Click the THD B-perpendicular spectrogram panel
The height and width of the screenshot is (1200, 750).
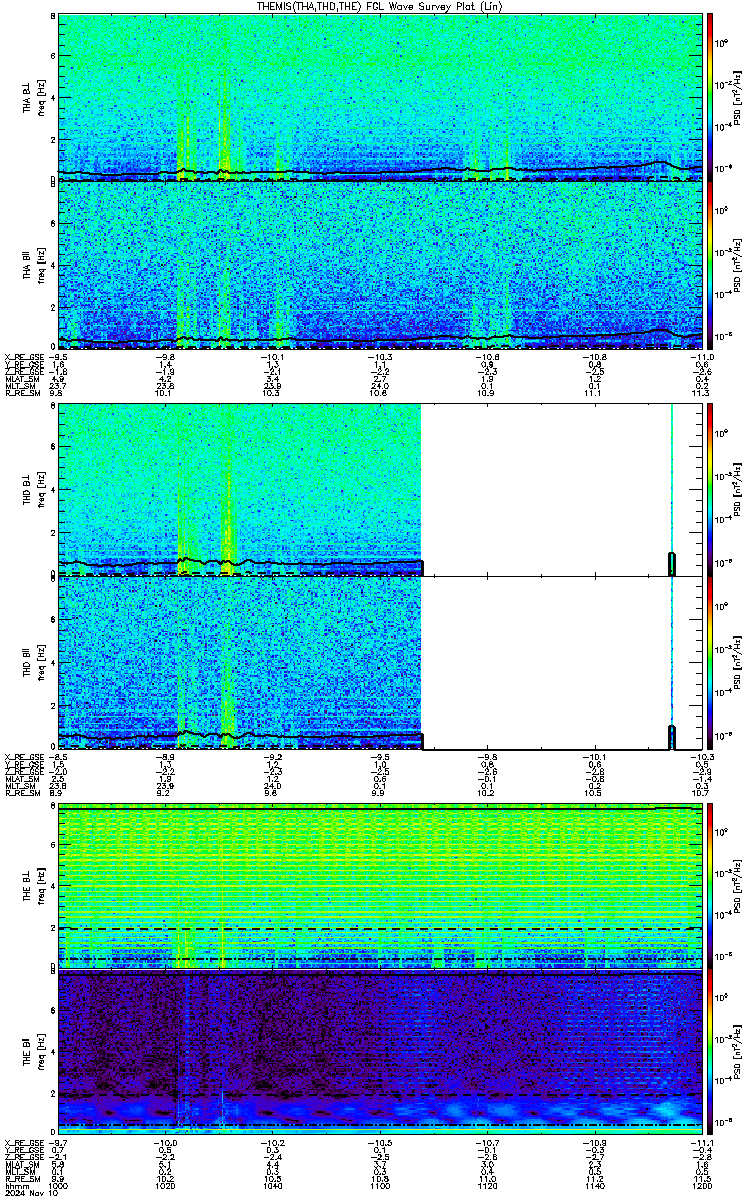point(380,489)
